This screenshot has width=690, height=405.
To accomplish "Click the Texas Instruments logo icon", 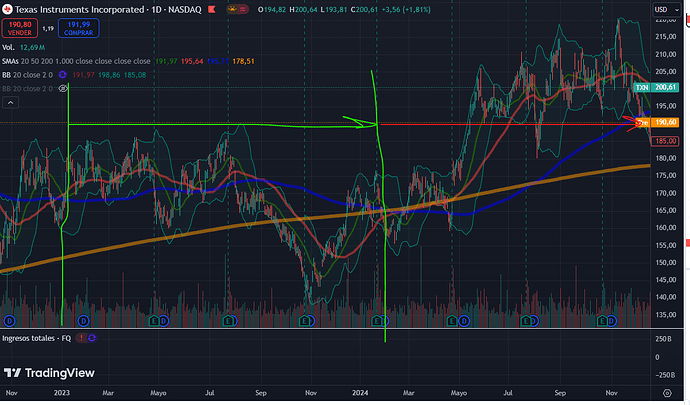I will (x=7, y=9).
